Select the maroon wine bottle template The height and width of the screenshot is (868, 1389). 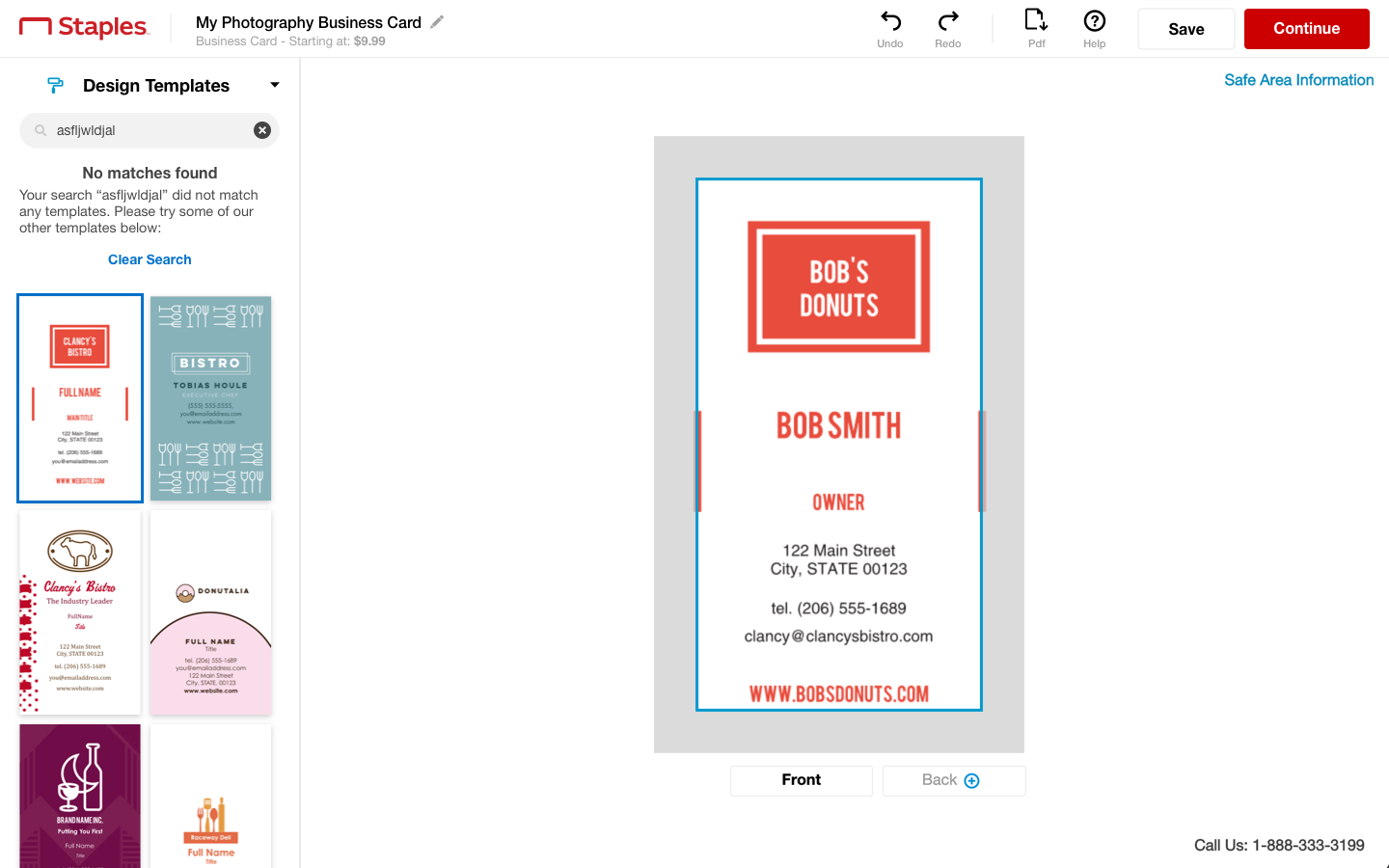[80, 796]
